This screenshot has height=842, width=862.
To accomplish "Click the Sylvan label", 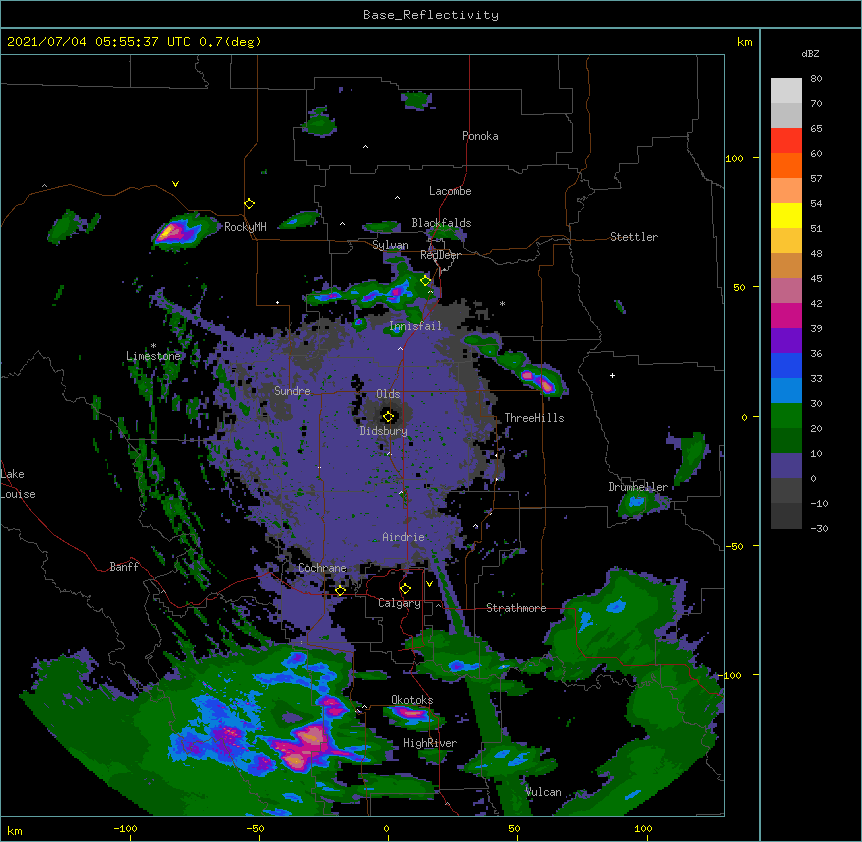I will [x=390, y=245].
